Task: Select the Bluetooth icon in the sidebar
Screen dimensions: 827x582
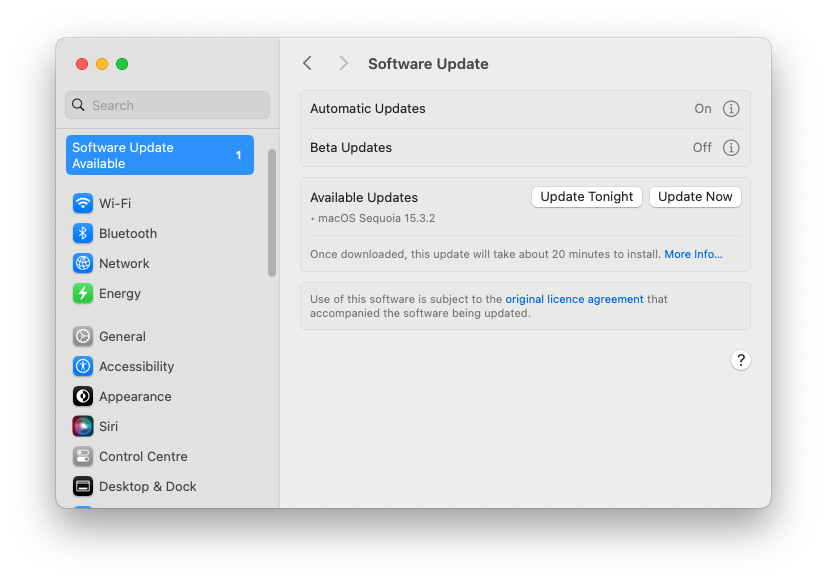Action: [83, 233]
